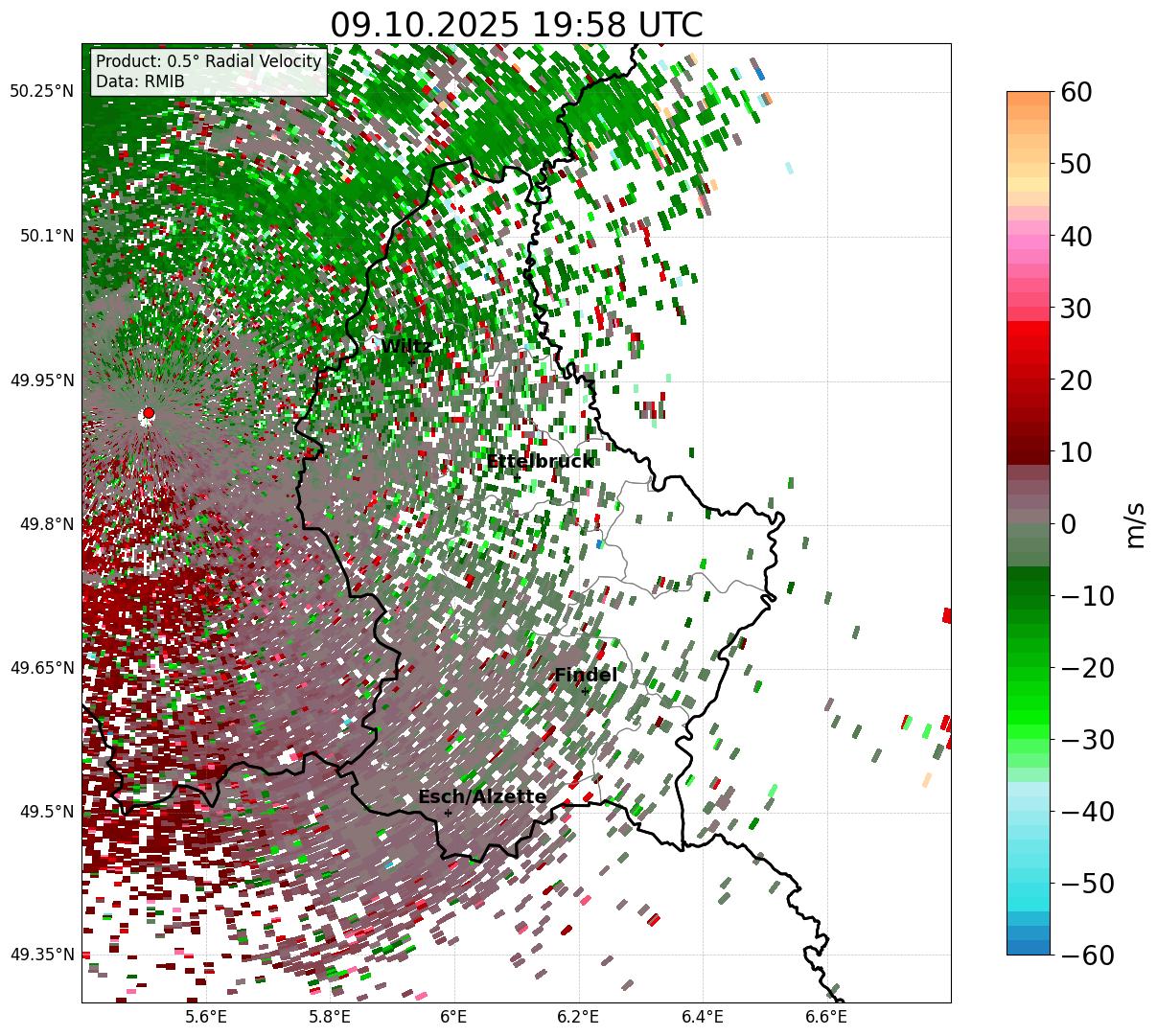This screenshot has height=1036, width=1157.
Task: Click the 6.6°E longitude tick label
Action: tap(826, 1017)
